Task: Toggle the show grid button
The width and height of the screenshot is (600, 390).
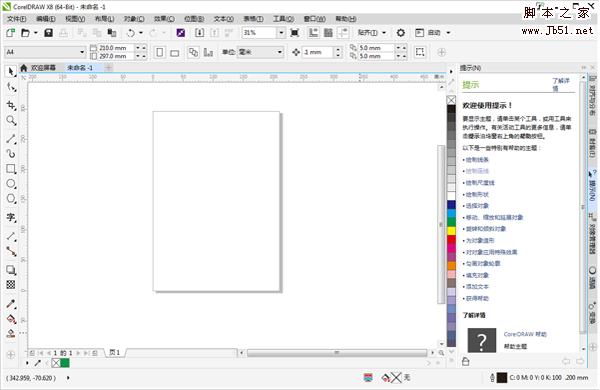Action: pos(328,33)
